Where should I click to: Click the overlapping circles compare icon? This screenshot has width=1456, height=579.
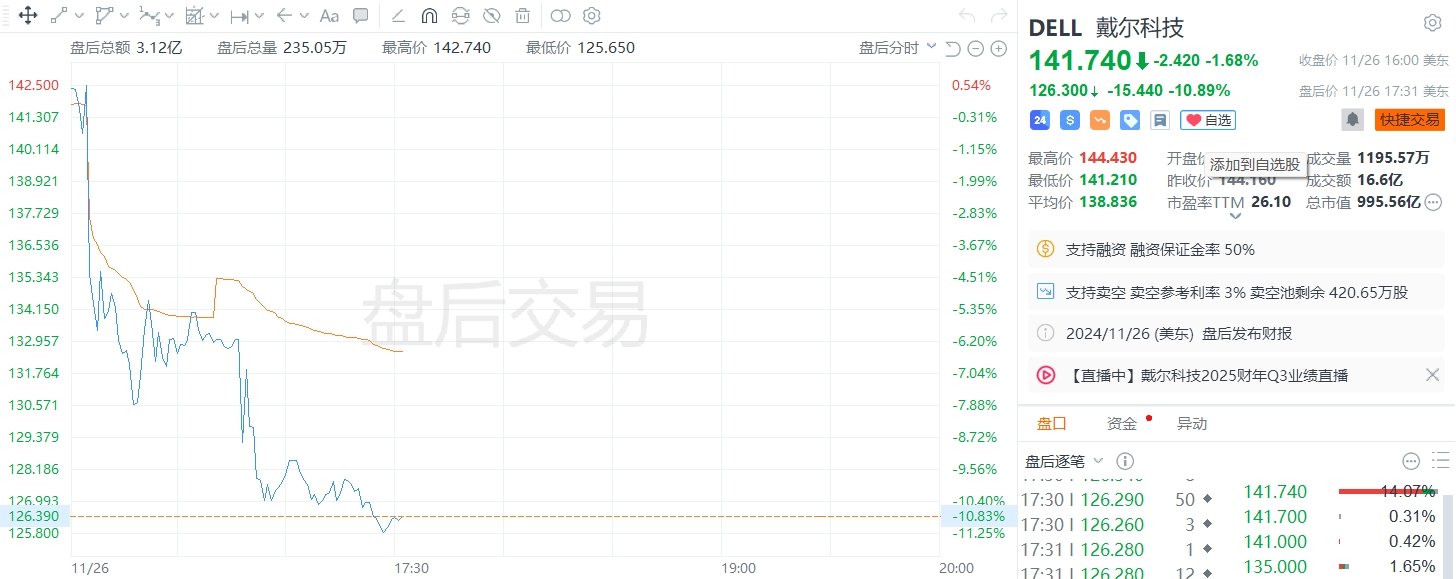(x=561, y=16)
